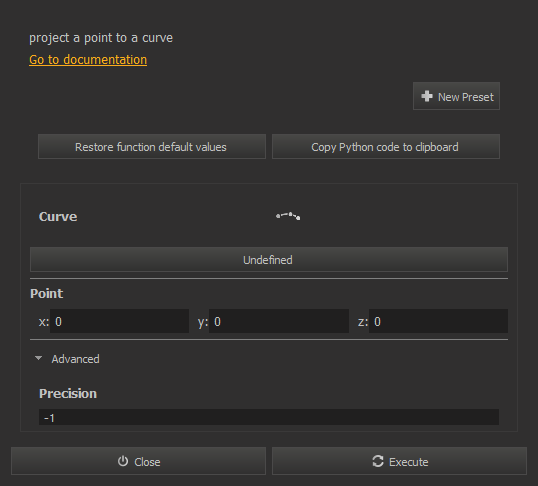Viewport: 538px width, 486px height.
Task: Execute the point projection function
Action: (x=399, y=461)
